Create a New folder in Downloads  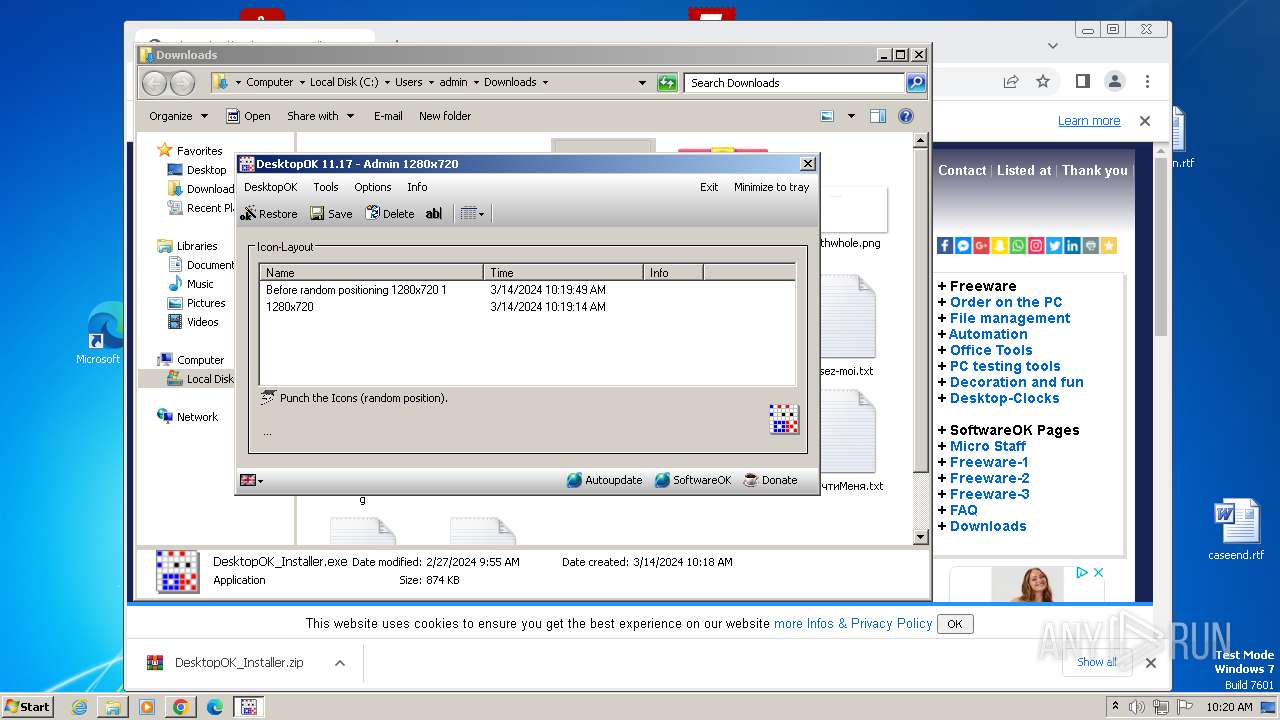click(x=445, y=116)
